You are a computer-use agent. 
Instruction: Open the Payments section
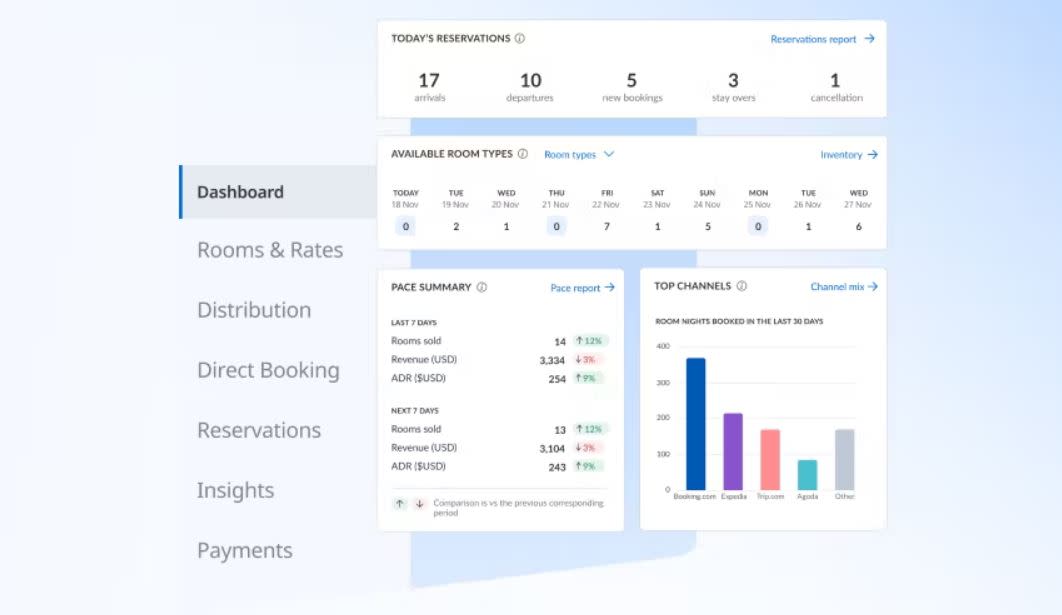pyautogui.click(x=244, y=550)
